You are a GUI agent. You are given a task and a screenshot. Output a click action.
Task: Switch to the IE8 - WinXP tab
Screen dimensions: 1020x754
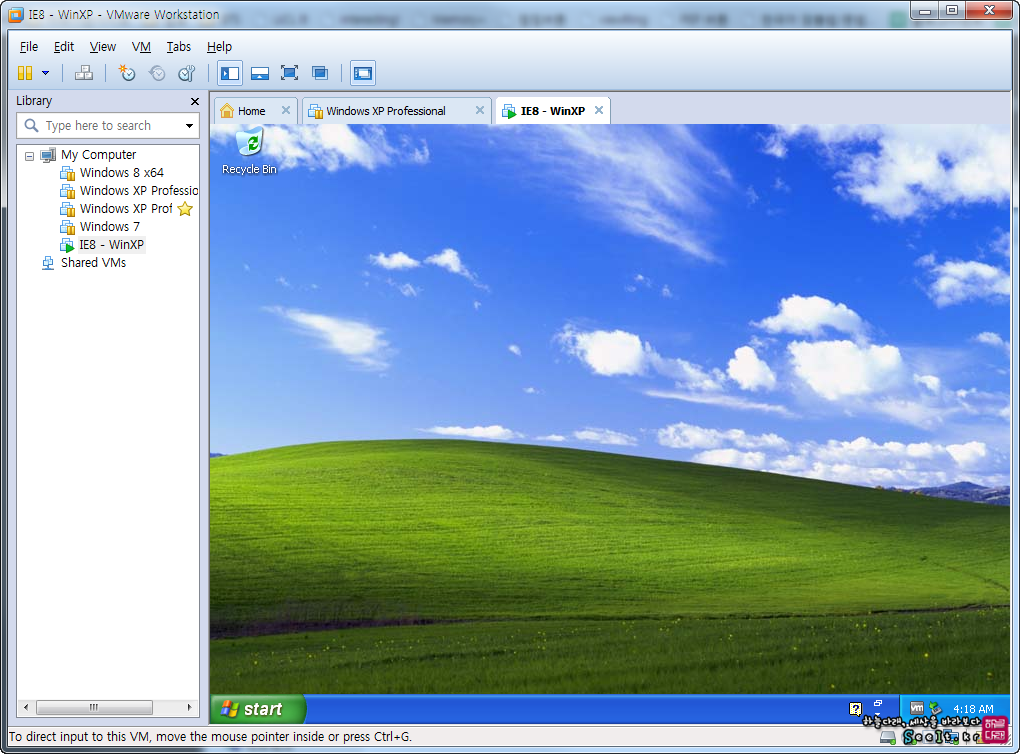(x=552, y=111)
